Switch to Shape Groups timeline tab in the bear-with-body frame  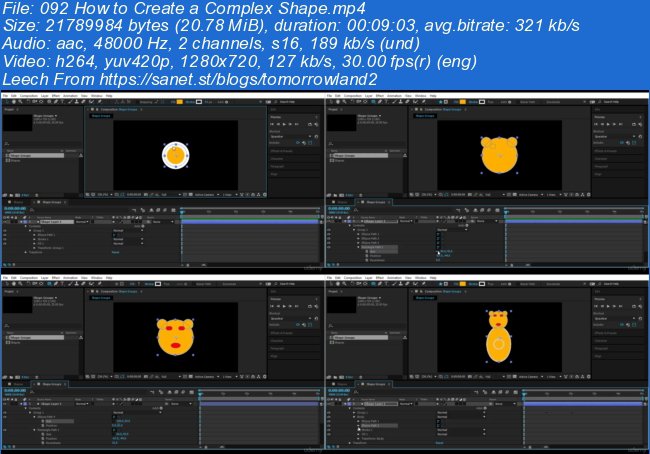376,384
